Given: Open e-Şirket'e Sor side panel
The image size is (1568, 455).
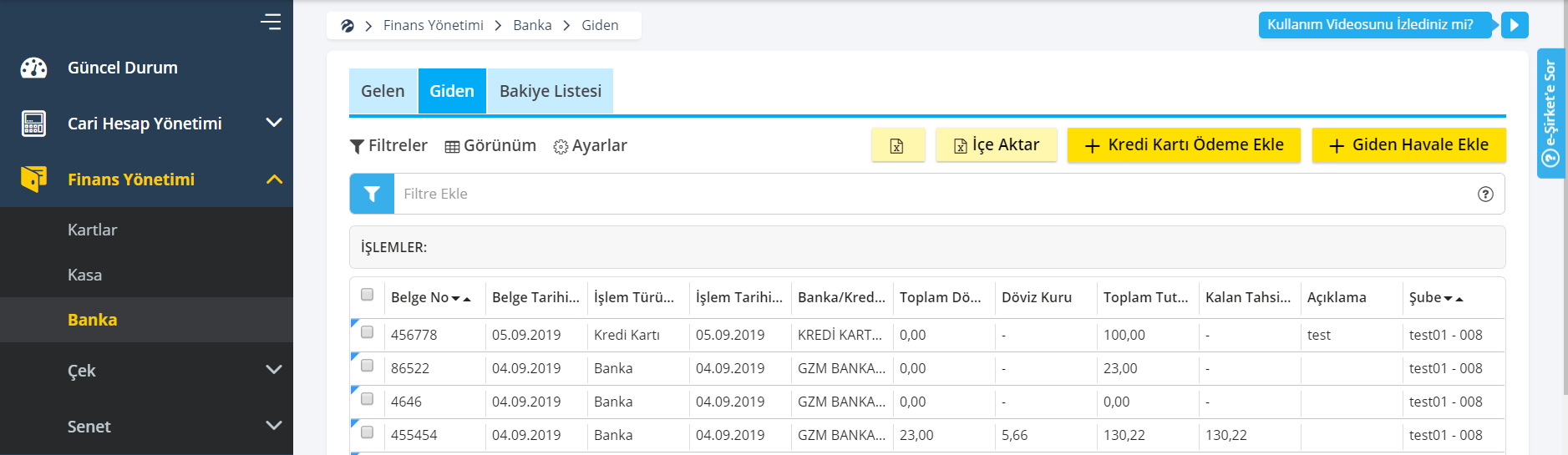Looking at the screenshot, I should click(x=1550, y=114).
